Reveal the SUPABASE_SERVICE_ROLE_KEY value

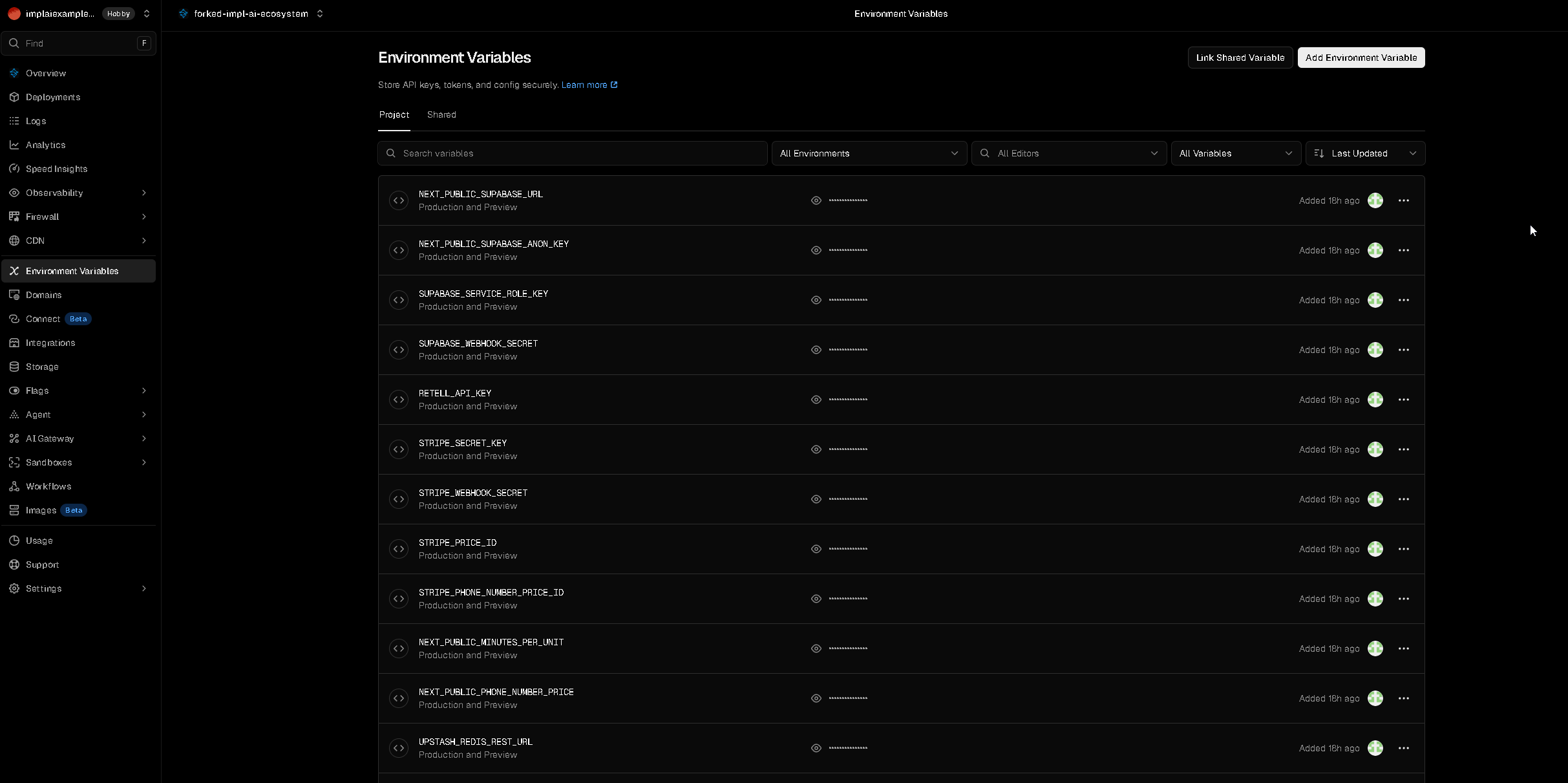pos(816,300)
